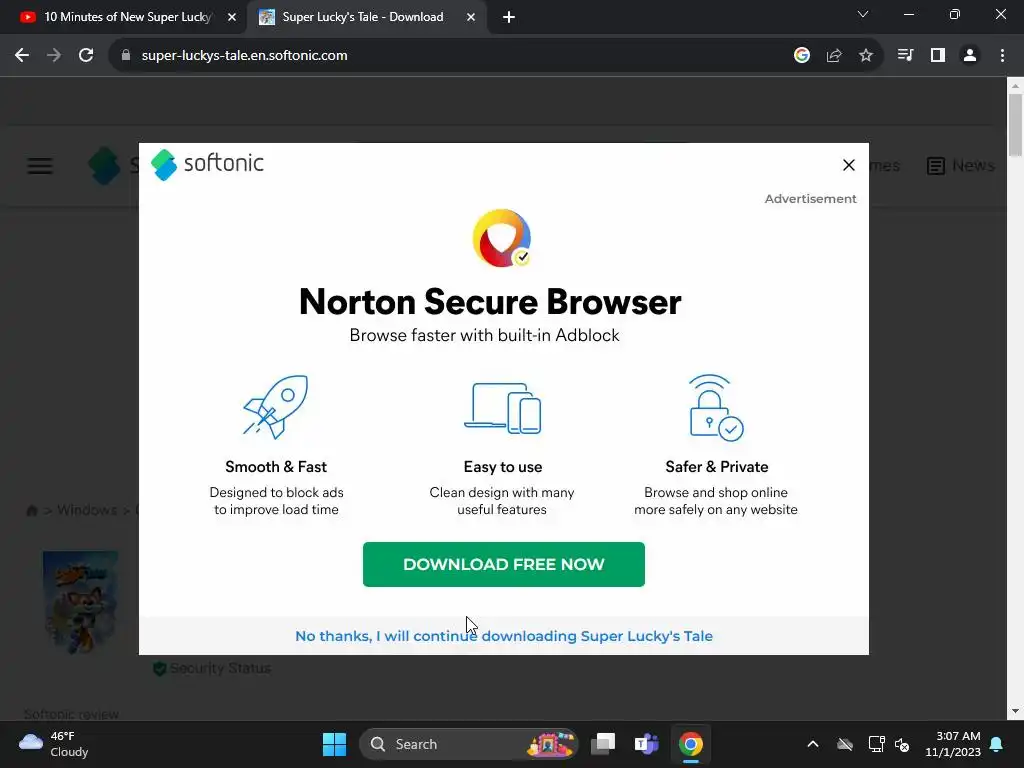View site information via the lock icon

tap(126, 56)
